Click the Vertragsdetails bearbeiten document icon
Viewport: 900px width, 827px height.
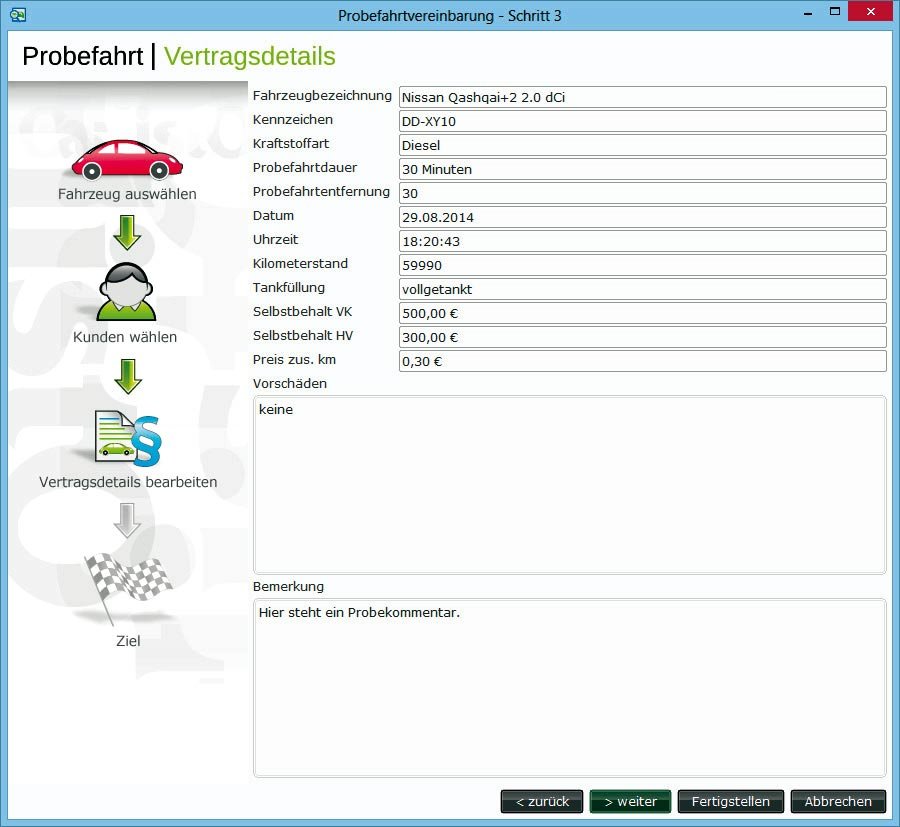[x=128, y=438]
